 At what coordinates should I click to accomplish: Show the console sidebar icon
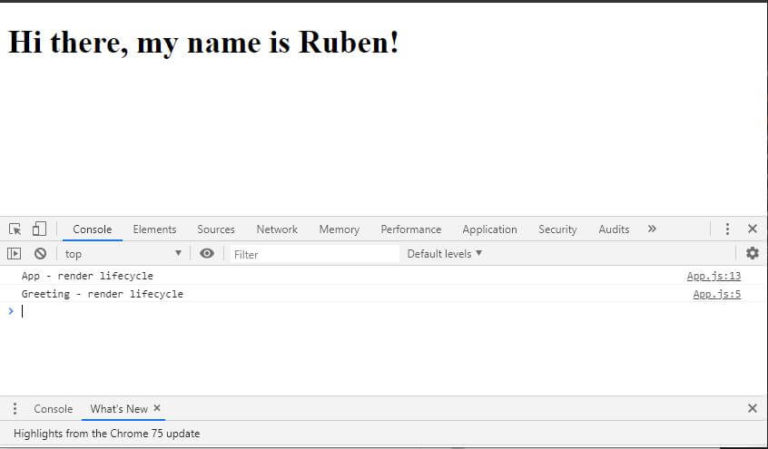coord(15,254)
